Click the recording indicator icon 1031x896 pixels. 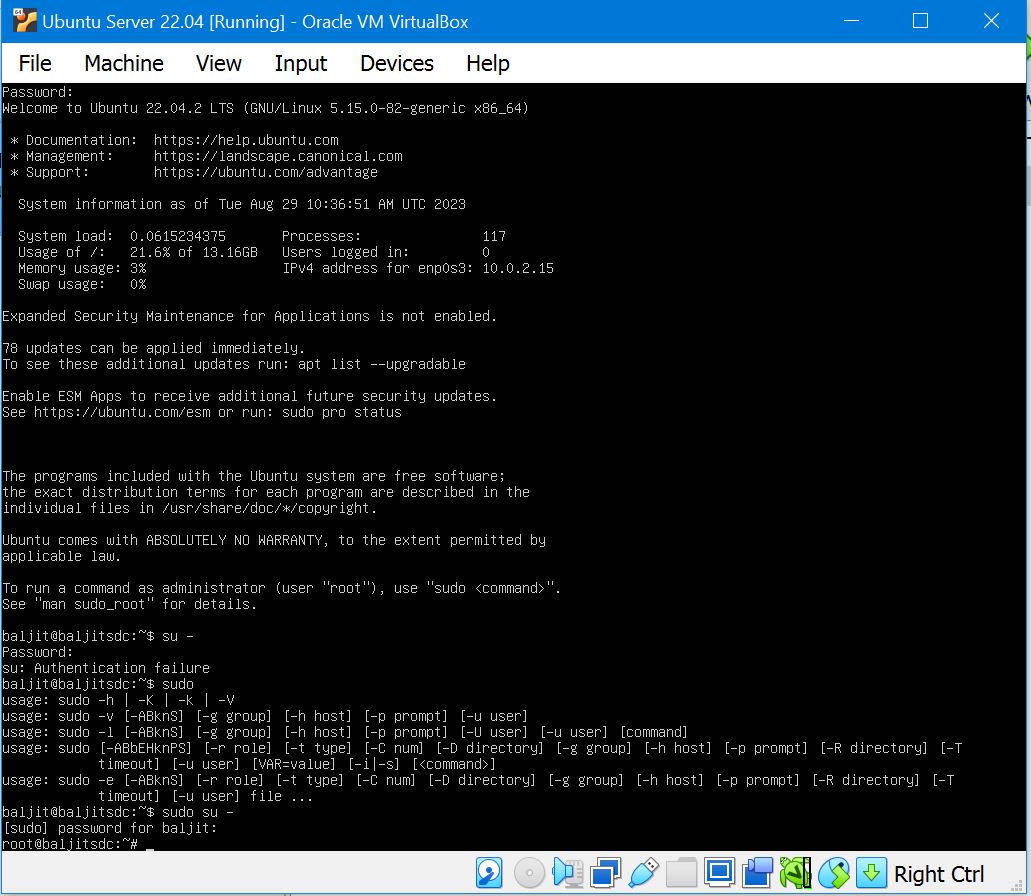pos(757,874)
